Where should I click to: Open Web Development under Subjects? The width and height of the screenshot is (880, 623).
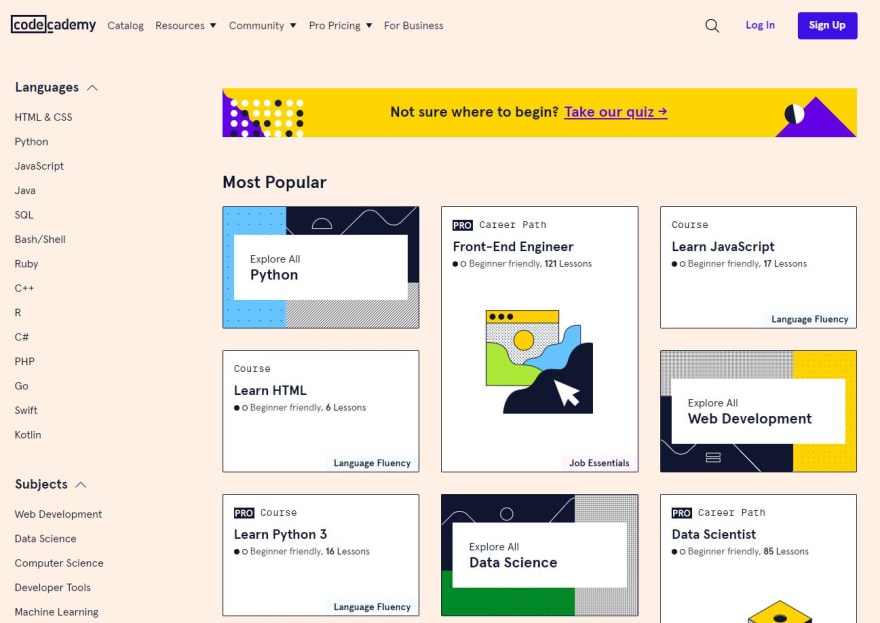tap(58, 514)
